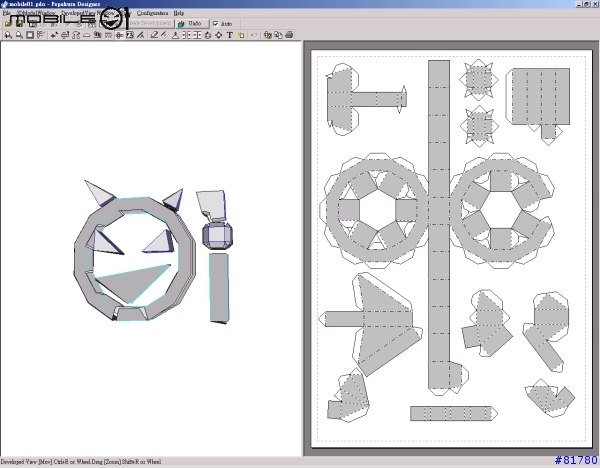
Task: Select the pressed icon left of the picture icon
Action: (x=119, y=35)
